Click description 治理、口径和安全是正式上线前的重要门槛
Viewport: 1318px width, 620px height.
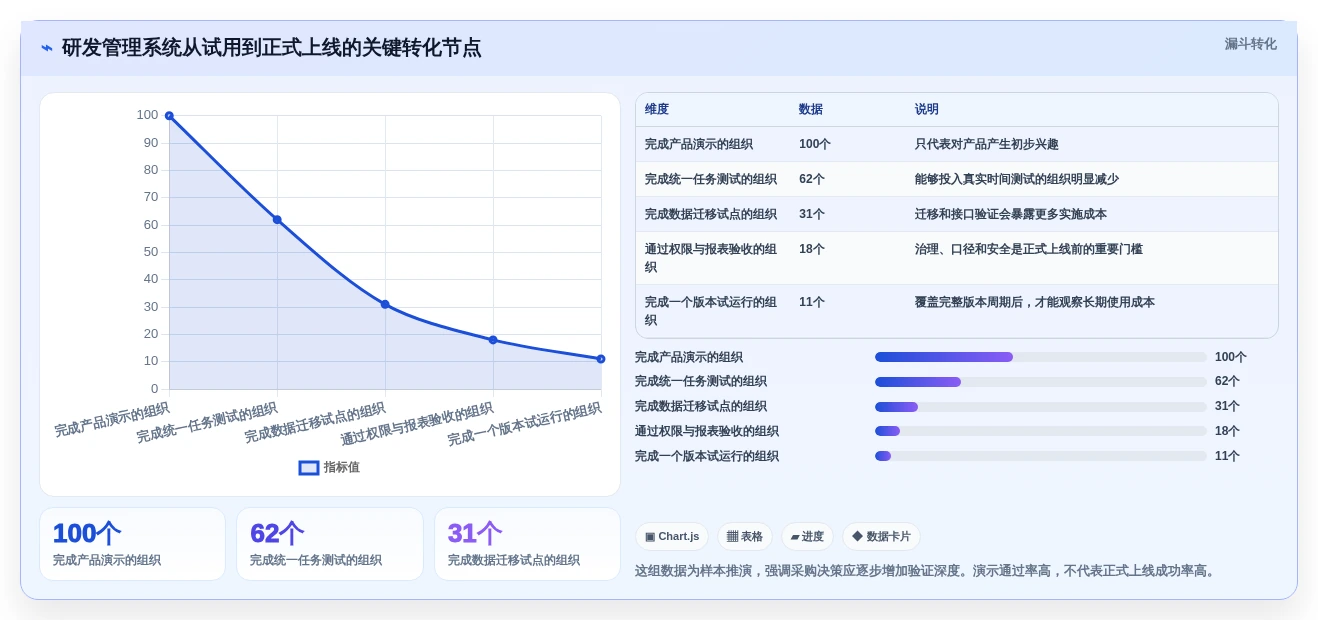1029,249
